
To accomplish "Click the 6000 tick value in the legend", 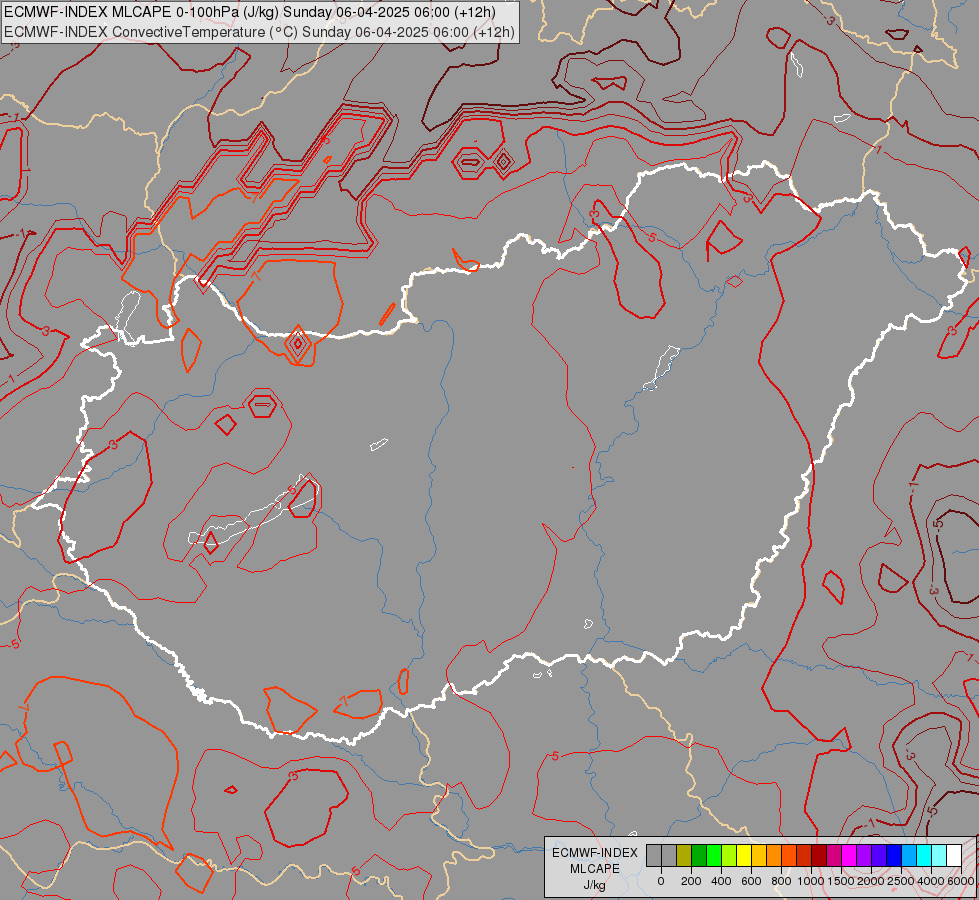I will tap(961, 881).
